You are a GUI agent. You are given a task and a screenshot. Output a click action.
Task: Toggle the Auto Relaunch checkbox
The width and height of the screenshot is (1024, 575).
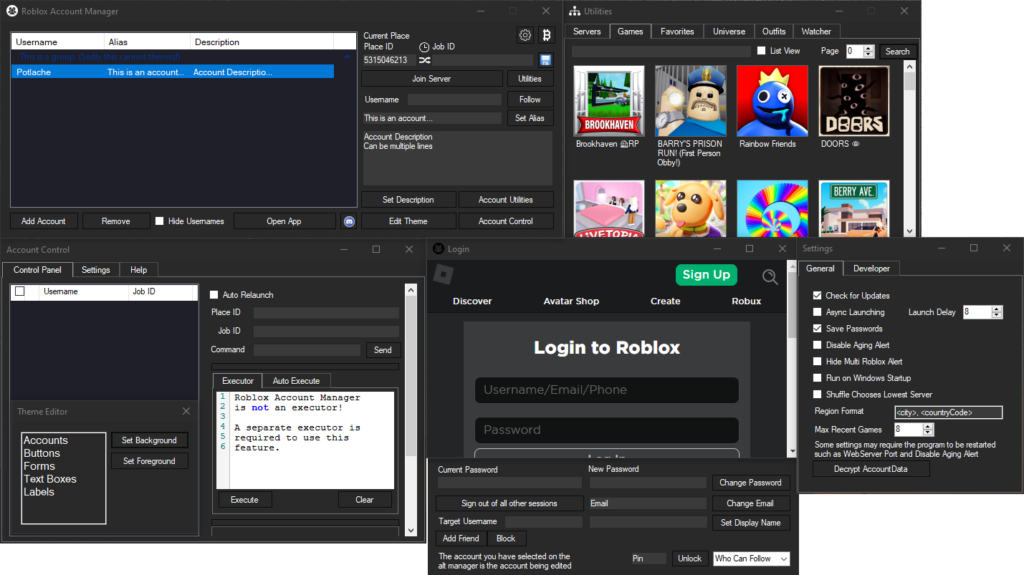point(214,295)
